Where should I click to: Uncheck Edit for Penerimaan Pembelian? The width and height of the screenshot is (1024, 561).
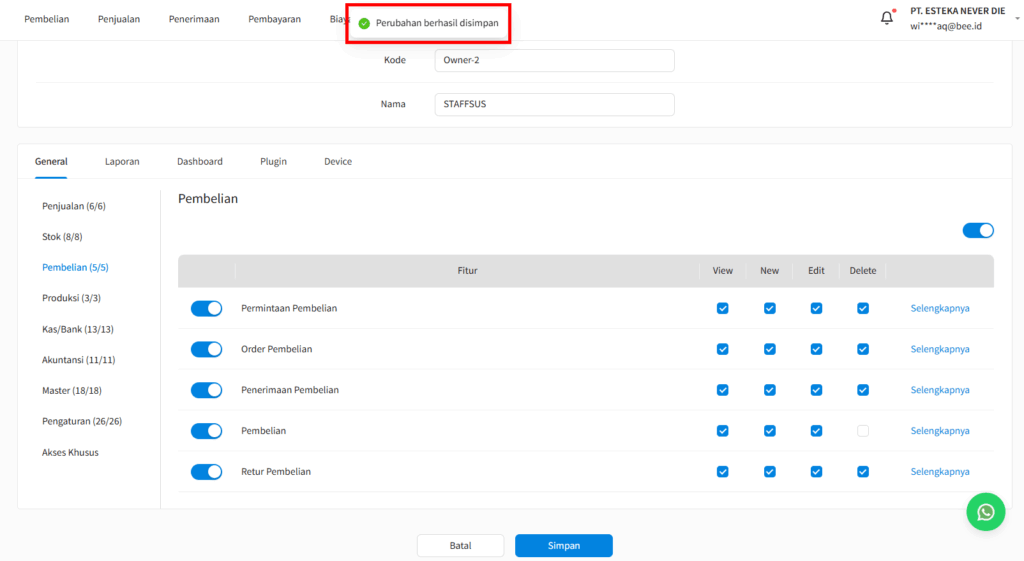816,390
